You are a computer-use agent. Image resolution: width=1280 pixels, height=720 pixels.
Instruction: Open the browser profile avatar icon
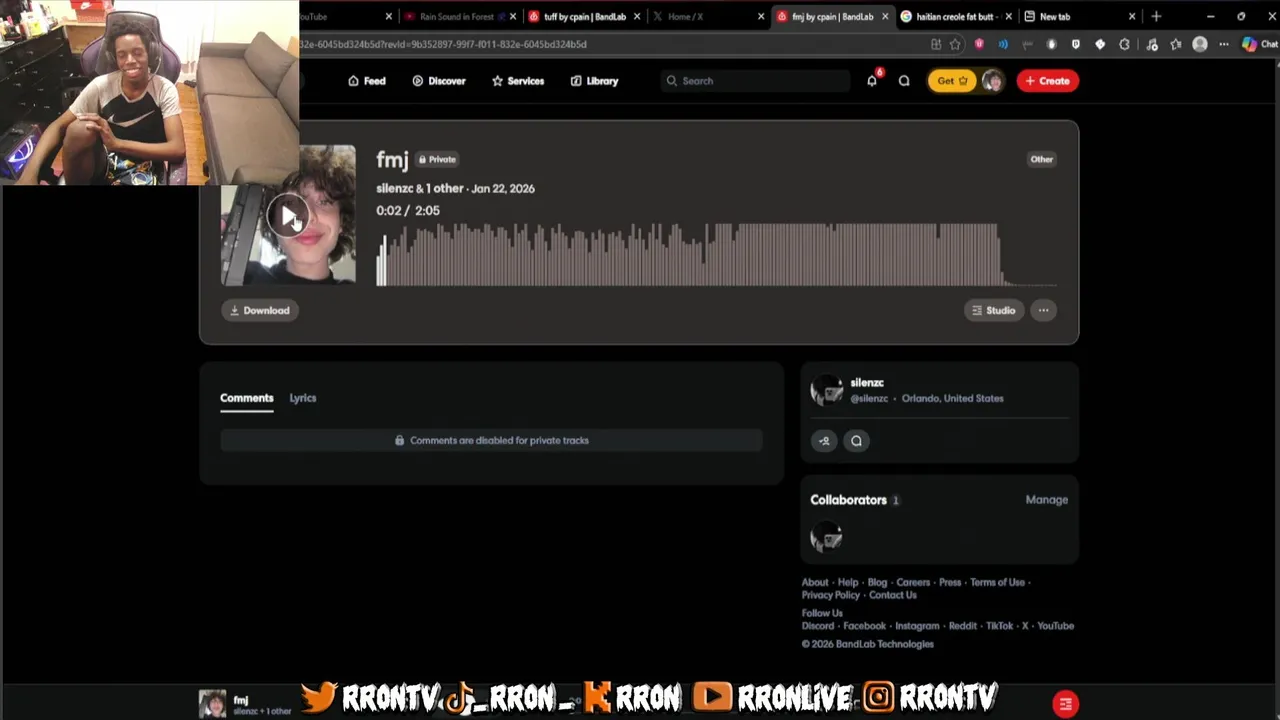click(1200, 44)
